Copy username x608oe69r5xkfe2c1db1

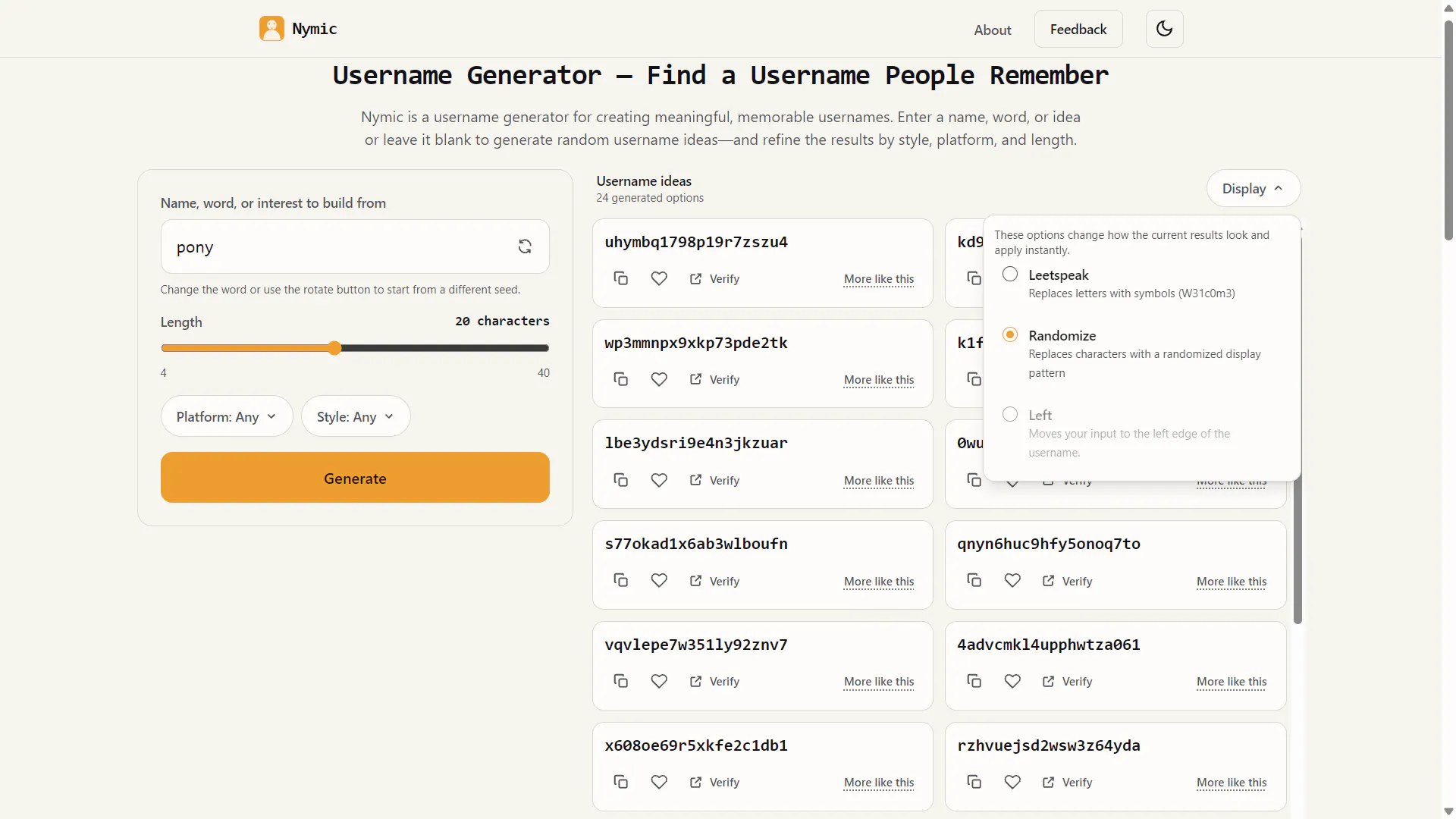[620, 782]
